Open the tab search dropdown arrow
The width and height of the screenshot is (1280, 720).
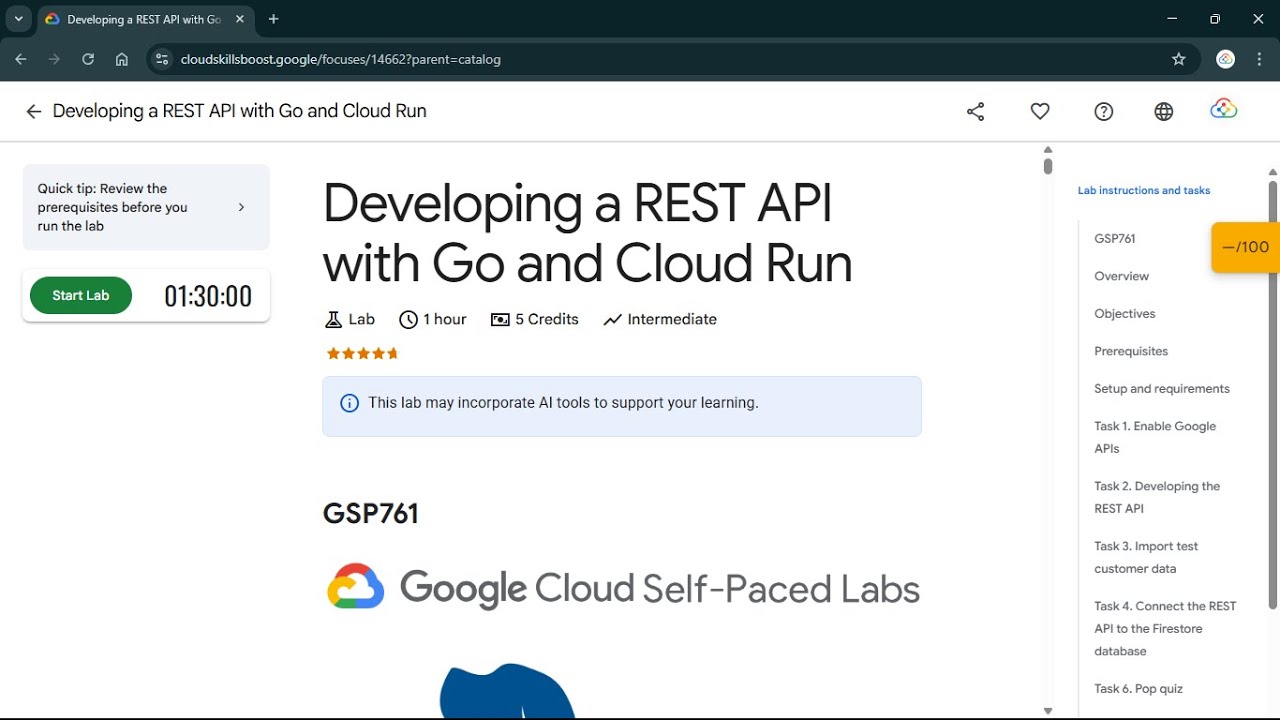click(18, 19)
